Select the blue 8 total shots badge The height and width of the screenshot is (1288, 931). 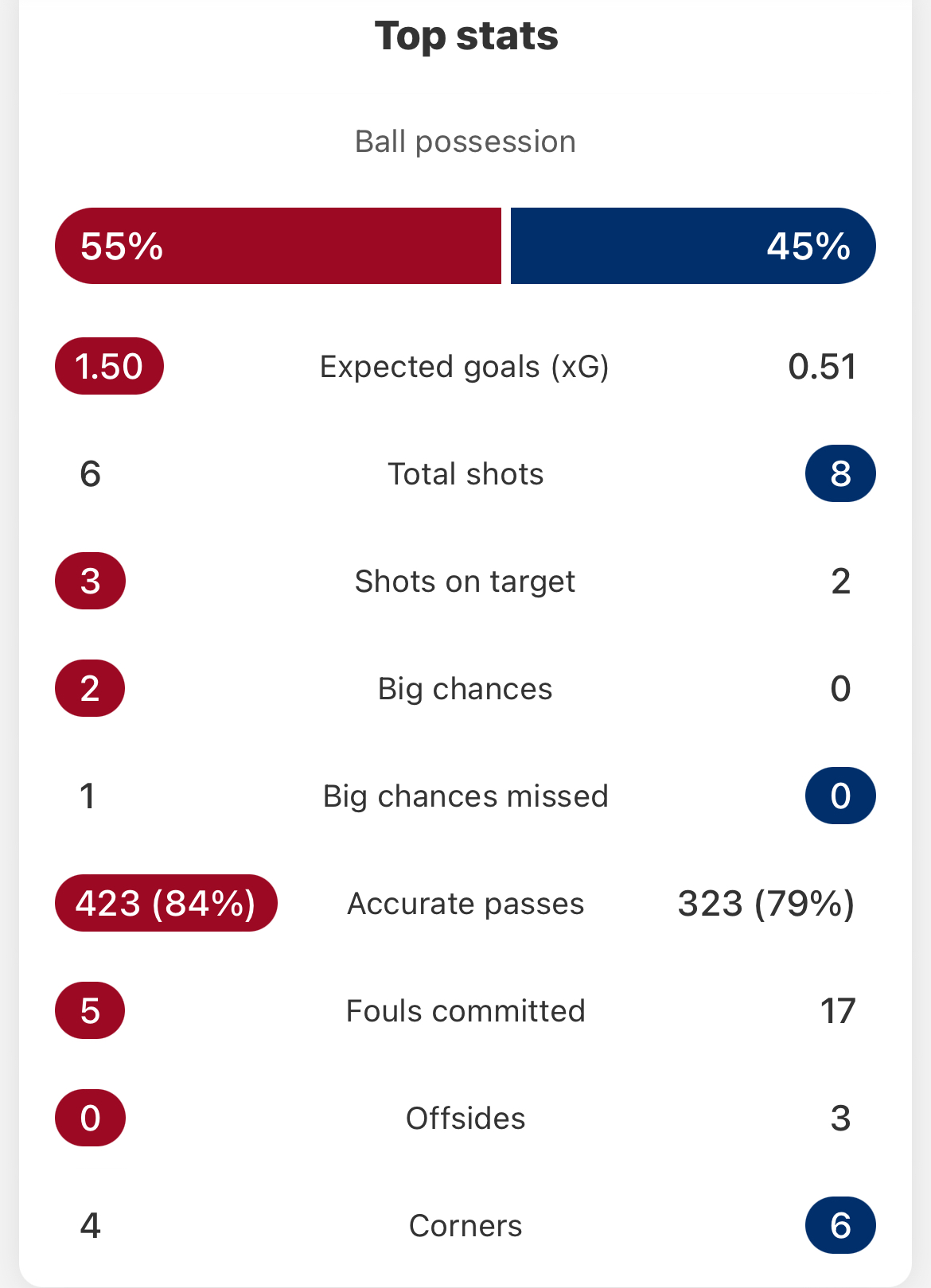point(840,473)
